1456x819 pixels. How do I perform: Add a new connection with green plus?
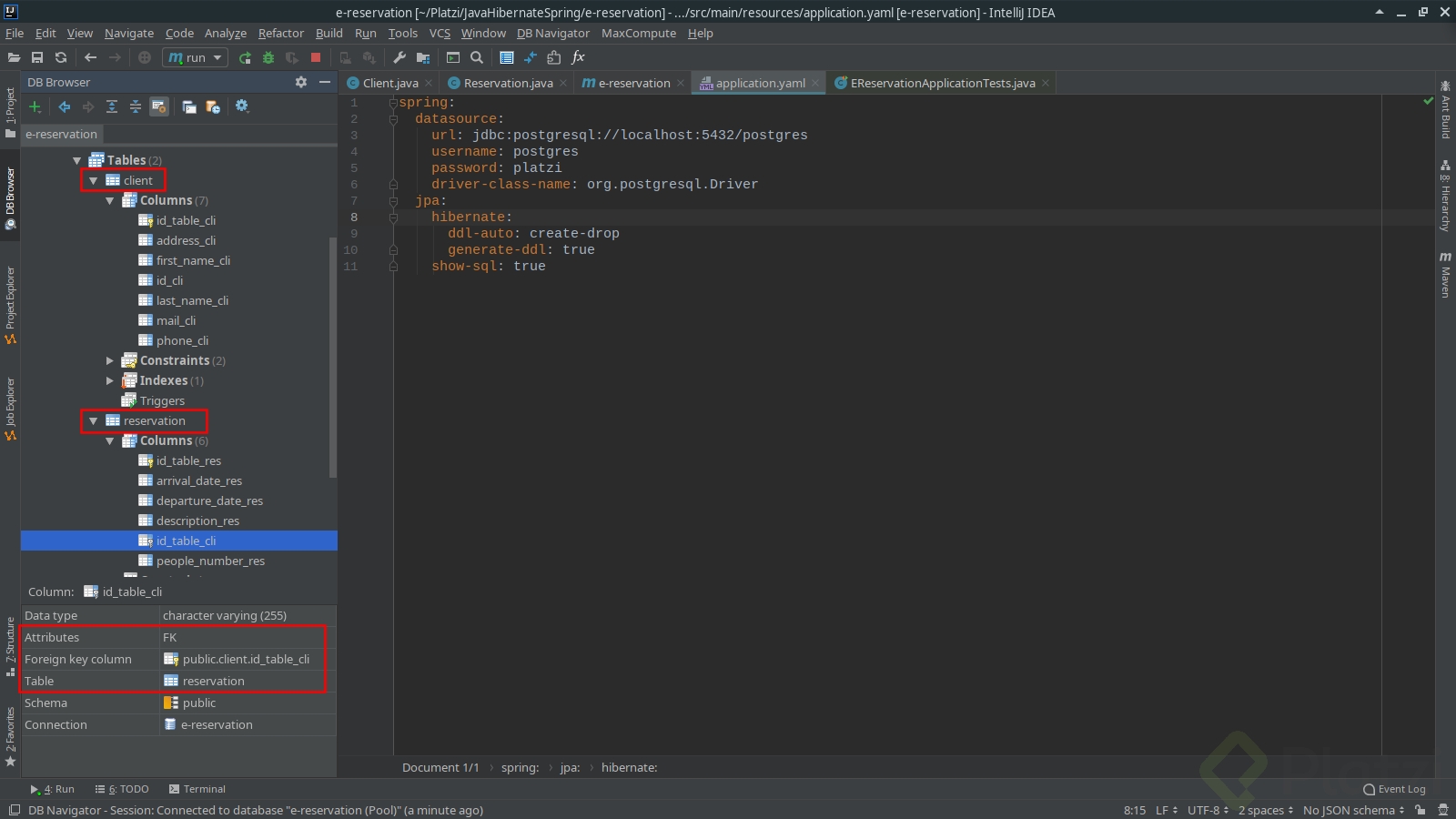click(35, 106)
